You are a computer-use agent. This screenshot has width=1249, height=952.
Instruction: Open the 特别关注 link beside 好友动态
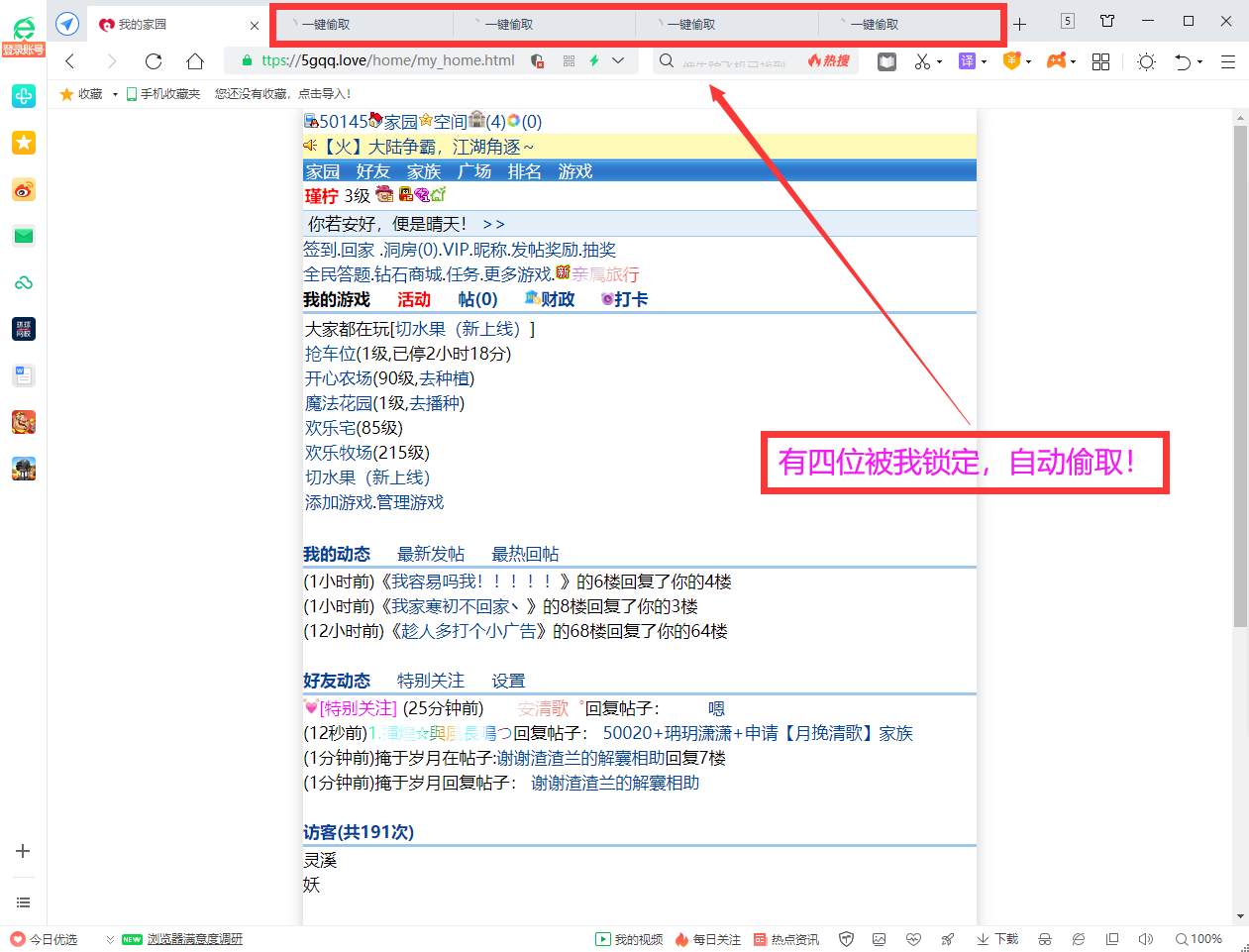tap(431, 681)
